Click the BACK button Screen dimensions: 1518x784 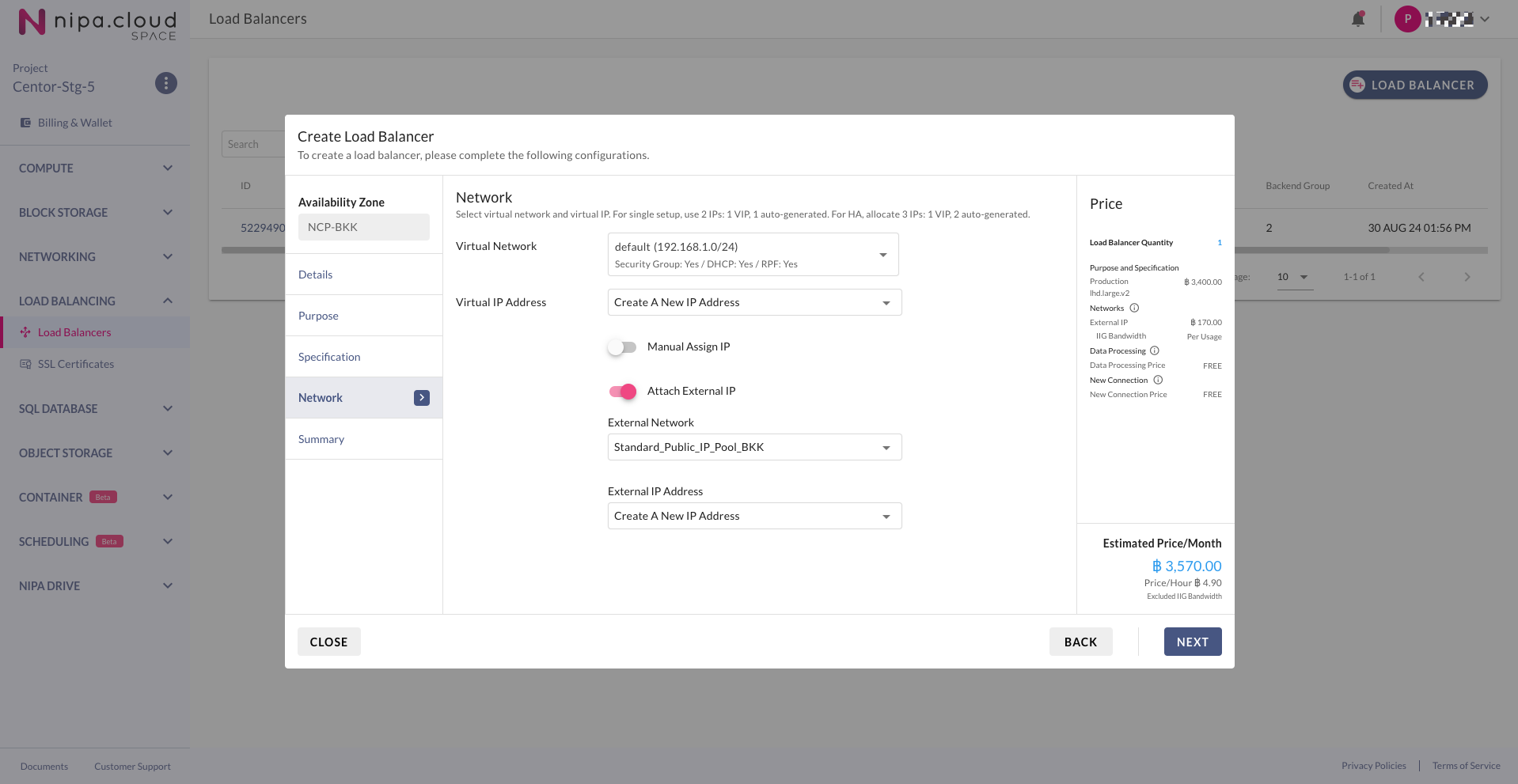point(1080,642)
